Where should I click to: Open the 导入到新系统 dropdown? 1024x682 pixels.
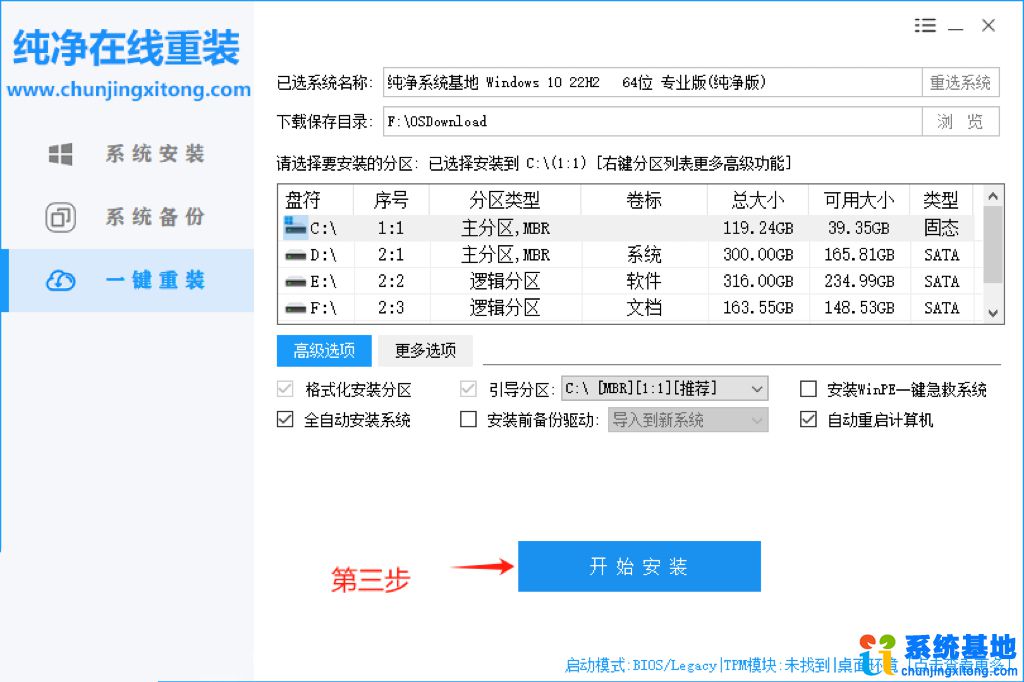[x=688, y=419]
